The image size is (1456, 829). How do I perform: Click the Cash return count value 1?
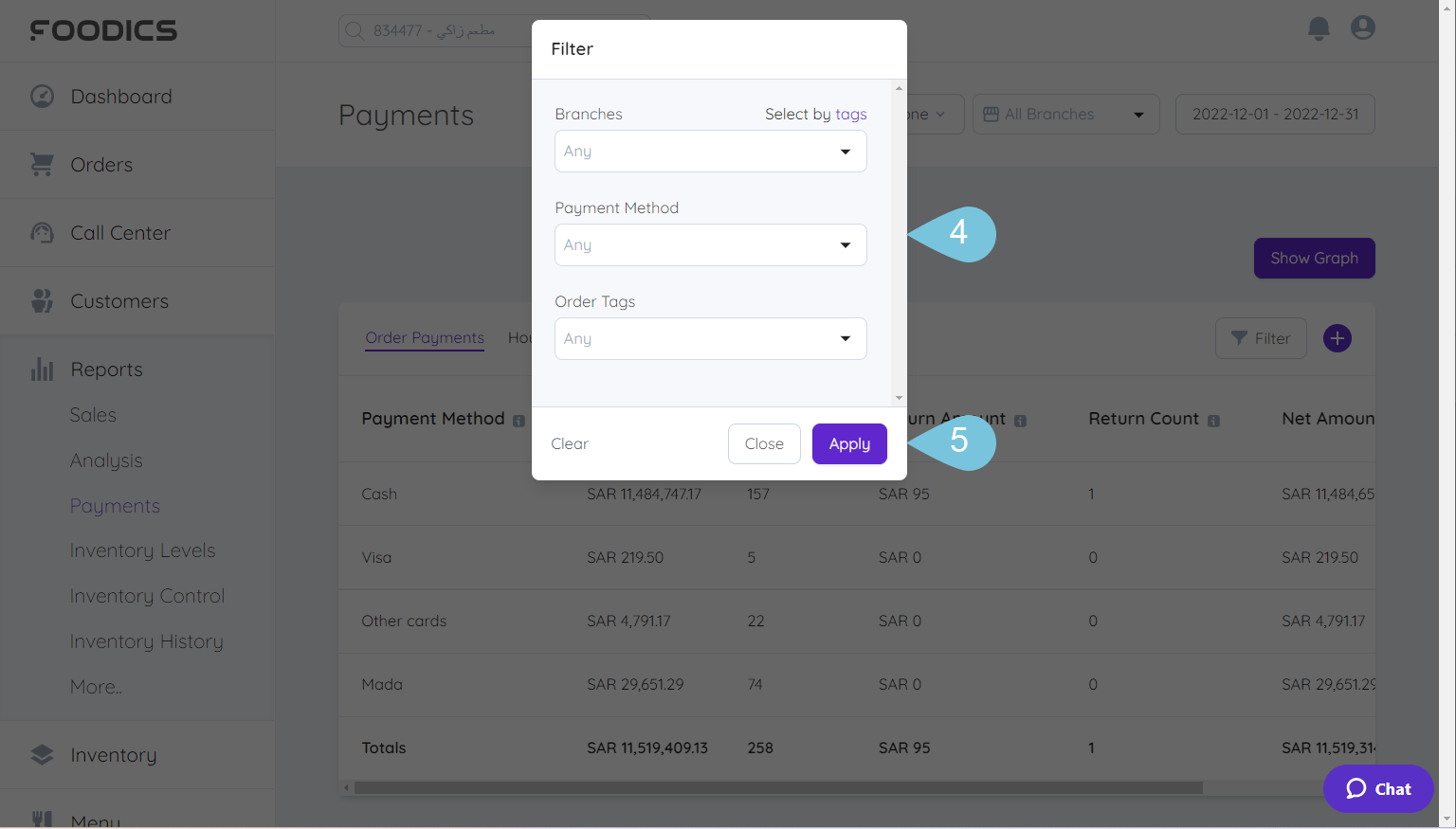click(x=1091, y=495)
